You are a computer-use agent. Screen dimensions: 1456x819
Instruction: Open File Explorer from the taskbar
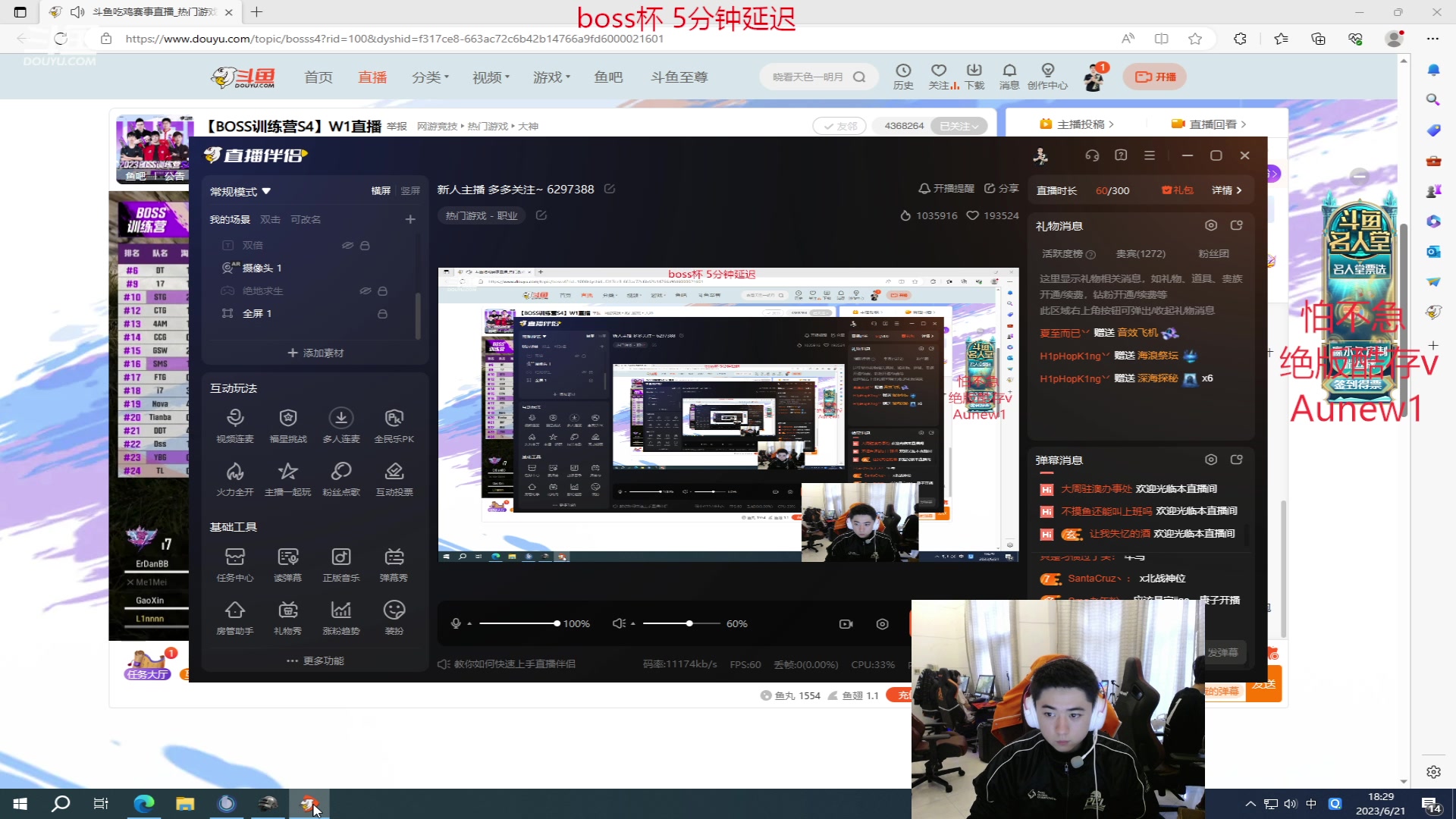point(185,804)
